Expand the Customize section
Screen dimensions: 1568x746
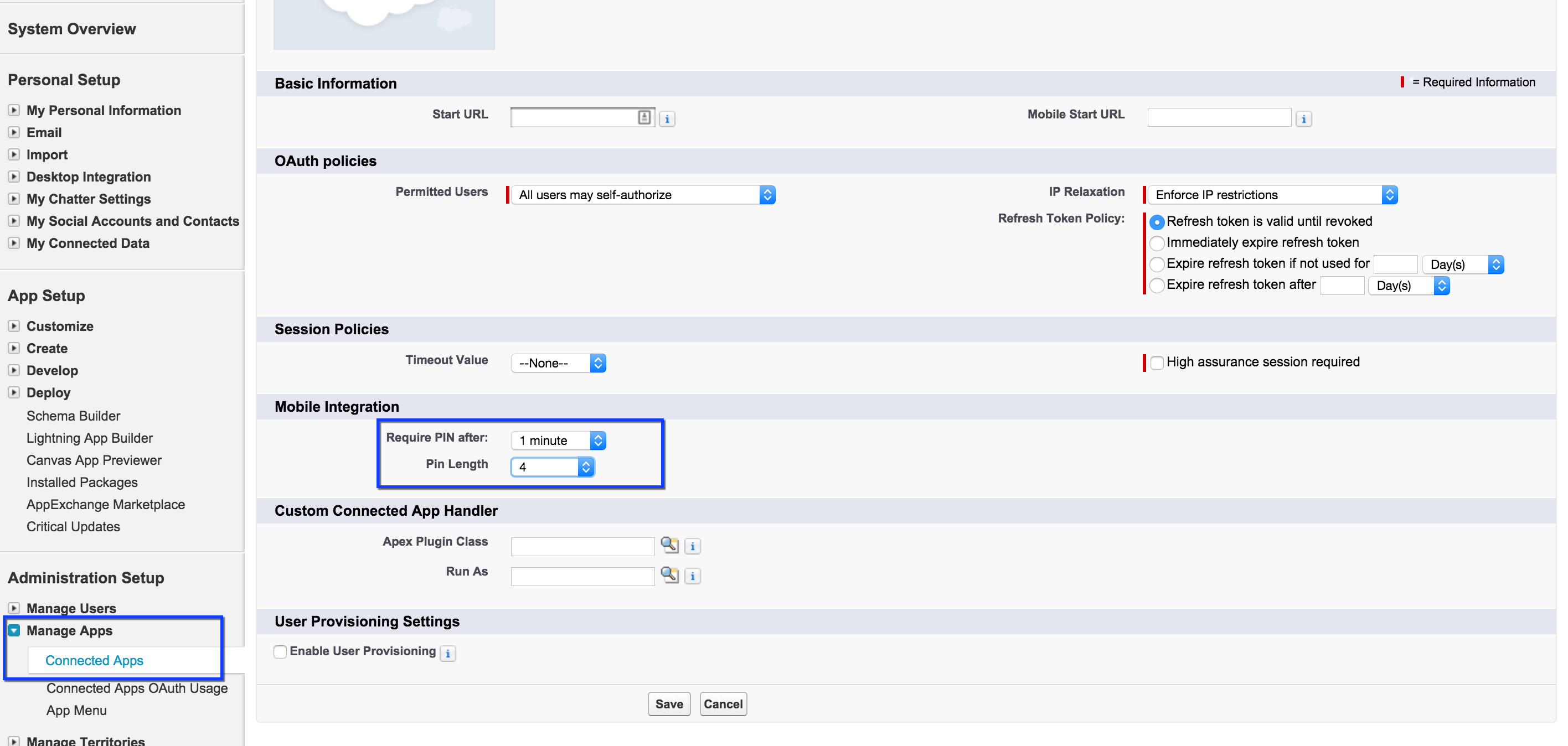(x=14, y=326)
